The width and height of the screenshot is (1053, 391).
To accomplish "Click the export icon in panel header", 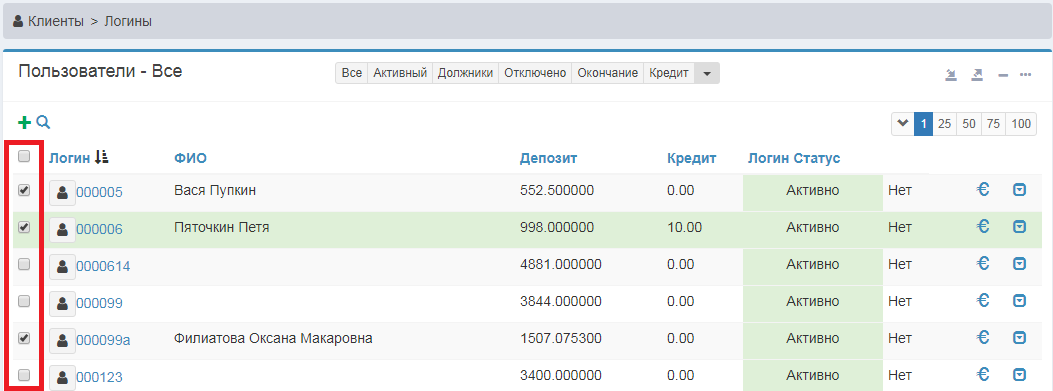I will click(977, 75).
